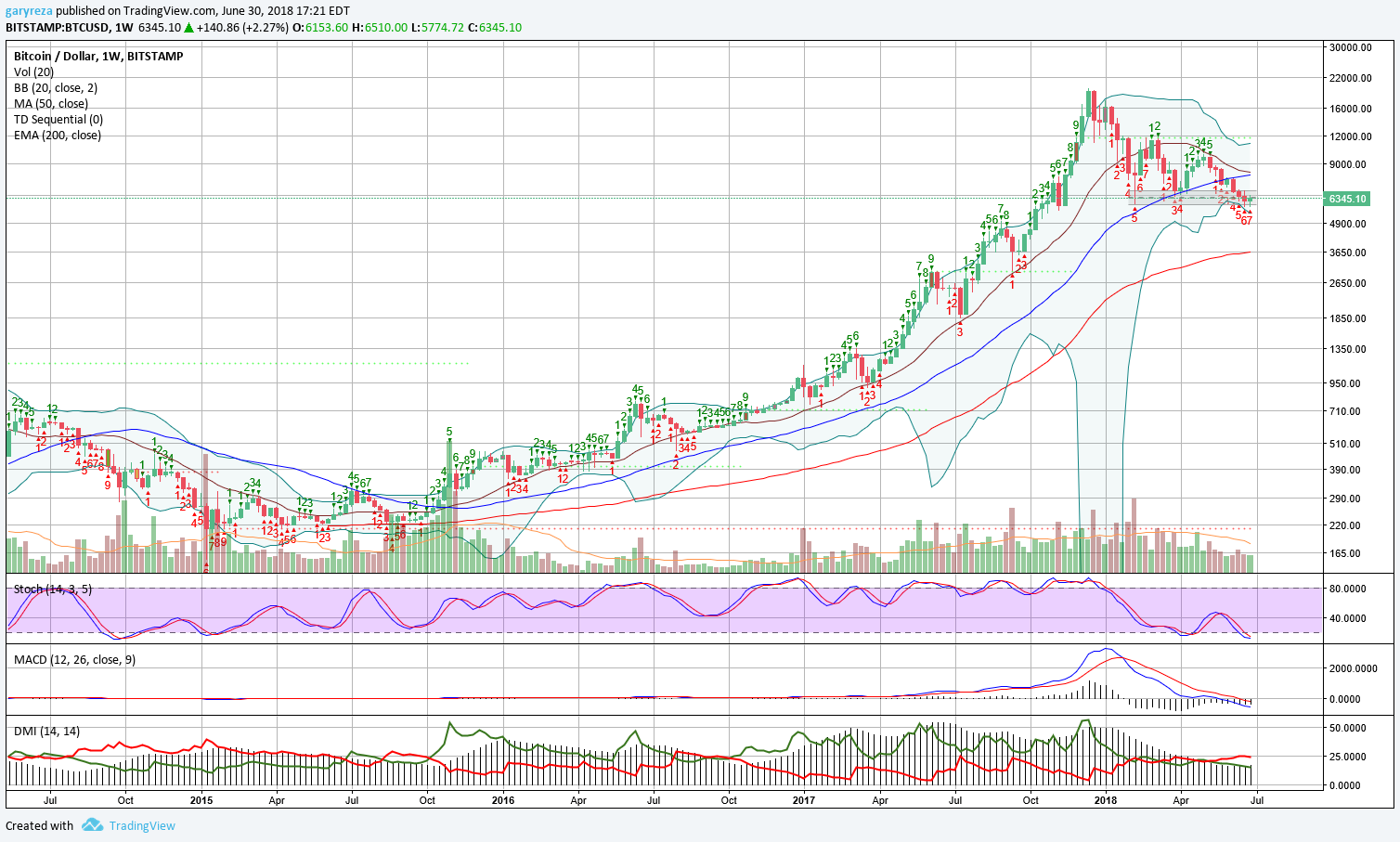The image size is (1400, 842).
Task: Click 12000.00 on the price axis
Action: 1350,136
